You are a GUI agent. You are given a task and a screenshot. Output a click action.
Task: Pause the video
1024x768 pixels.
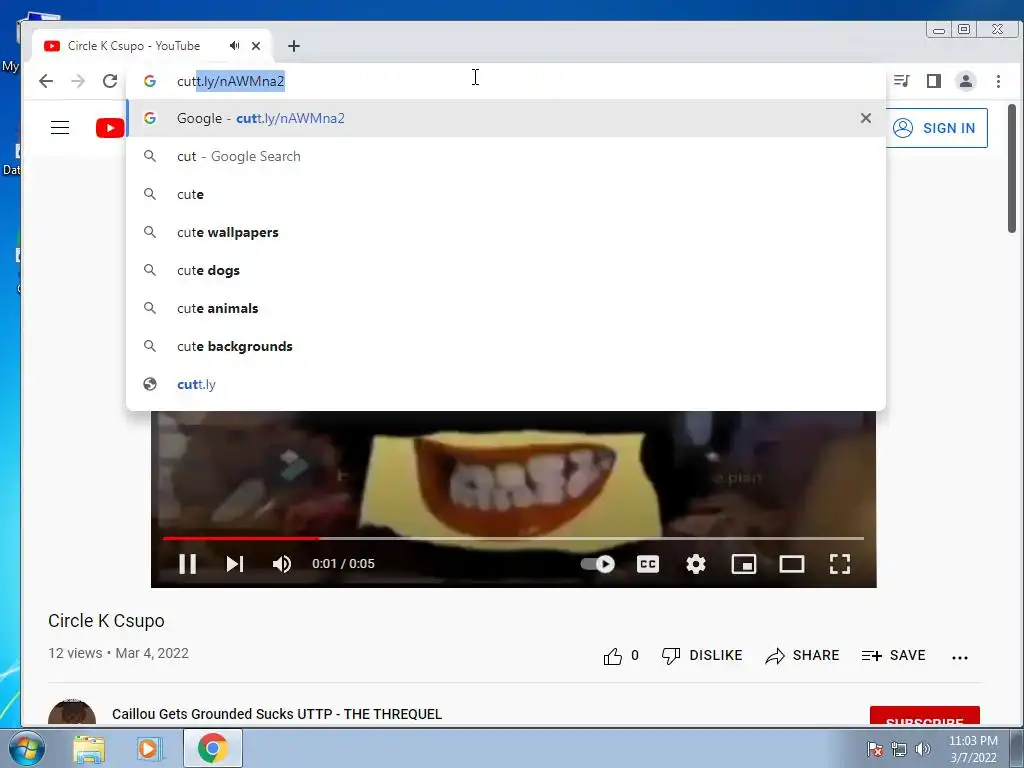pyautogui.click(x=187, y=564)
